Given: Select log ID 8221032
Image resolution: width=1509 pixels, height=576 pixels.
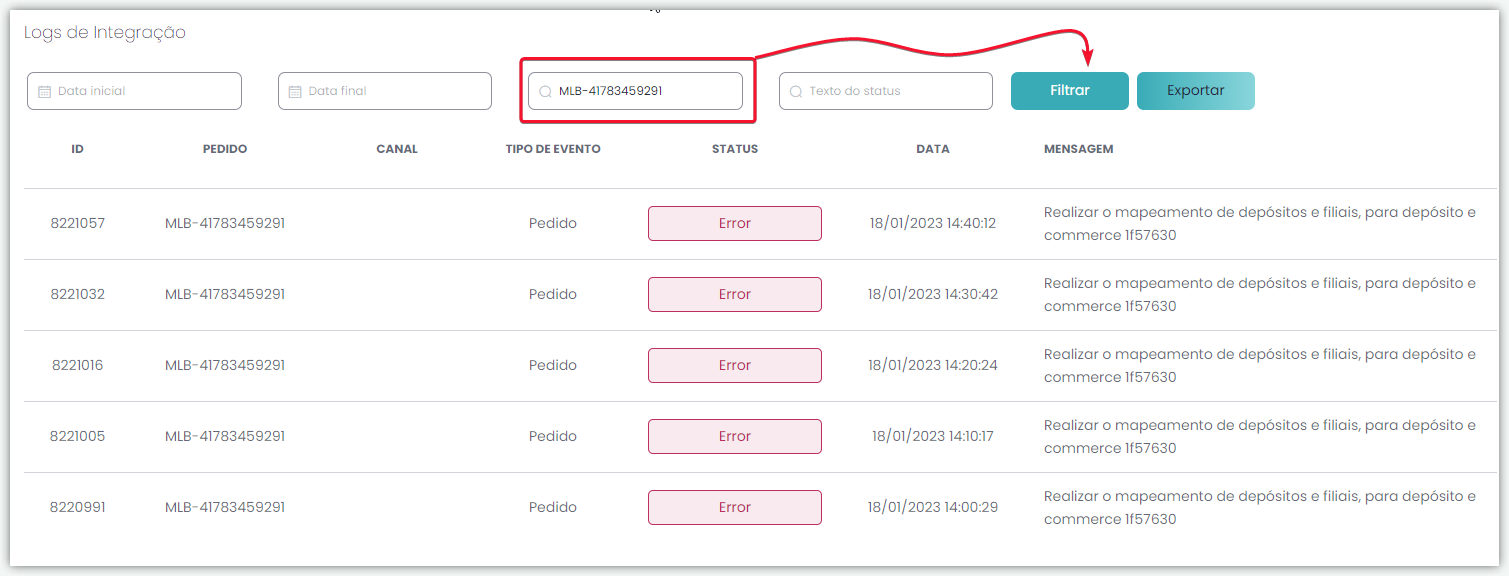Looking at the screenshot, I should pos(78,294).
